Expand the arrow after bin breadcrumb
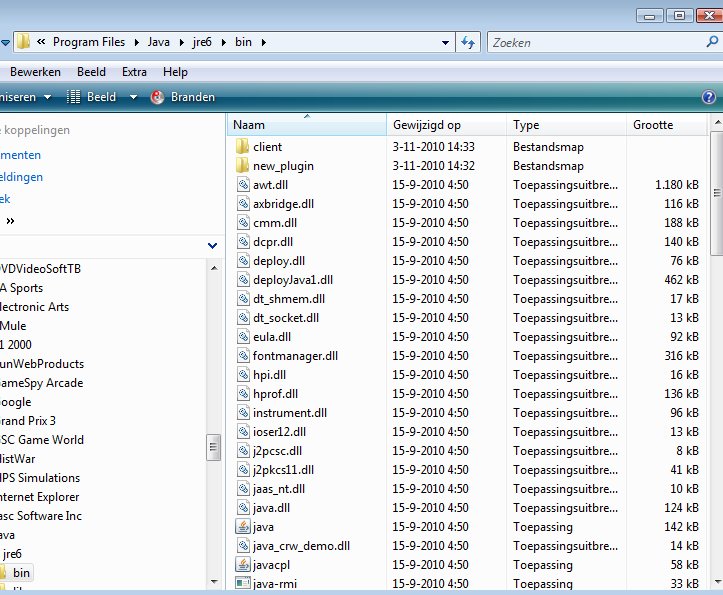 264,42
